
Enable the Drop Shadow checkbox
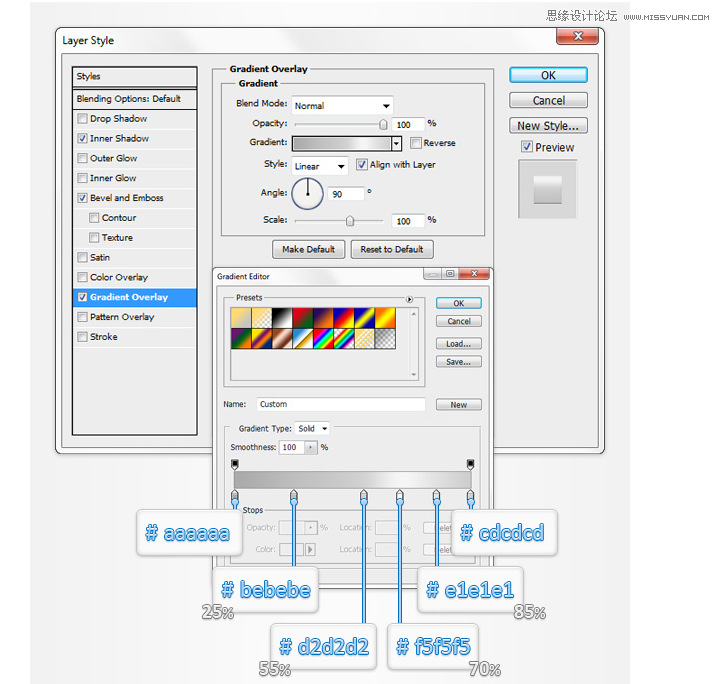coord(83,118)
